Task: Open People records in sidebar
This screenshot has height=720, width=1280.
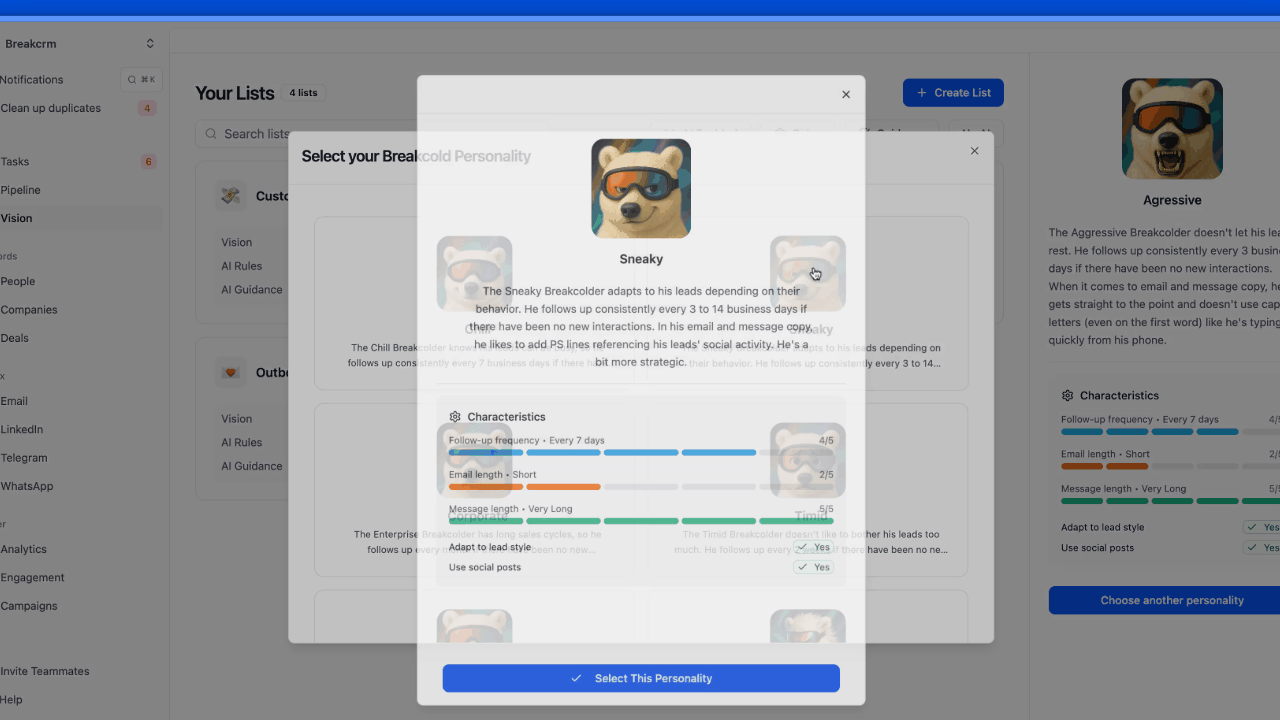Action: coord(18,282)
